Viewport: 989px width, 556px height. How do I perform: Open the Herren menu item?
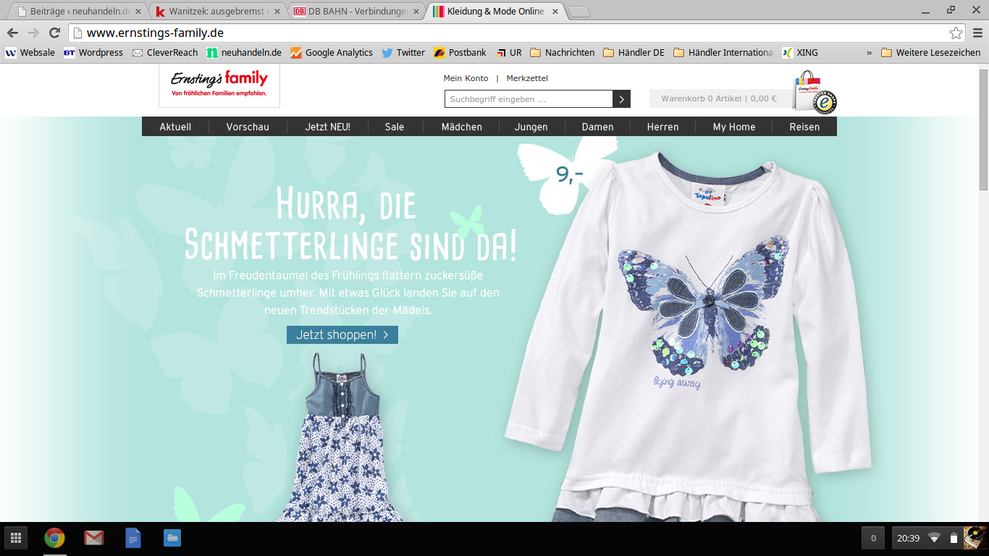click(x=663, y=127)
